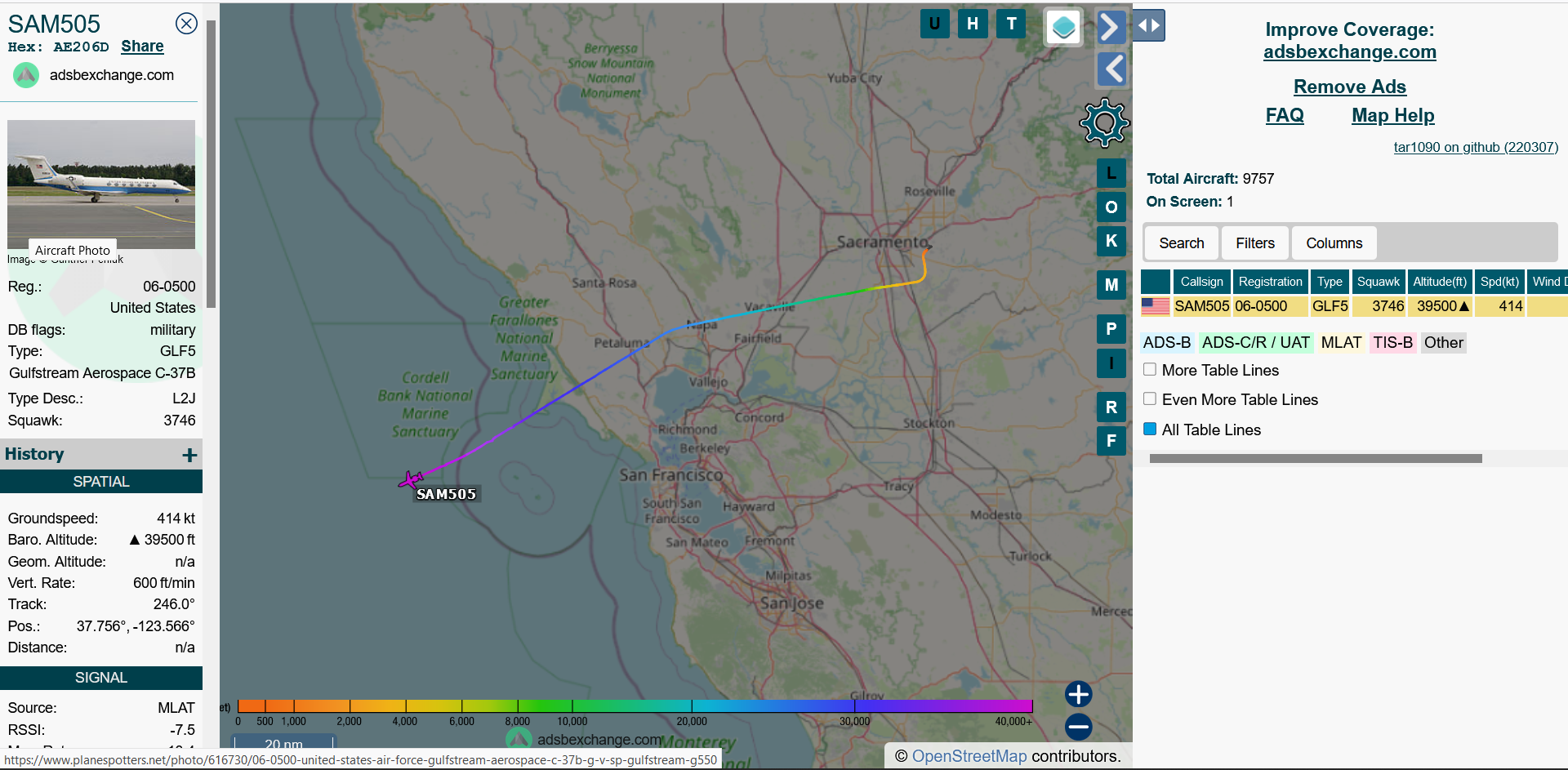Click the F map button

[x=1111, y=441]
